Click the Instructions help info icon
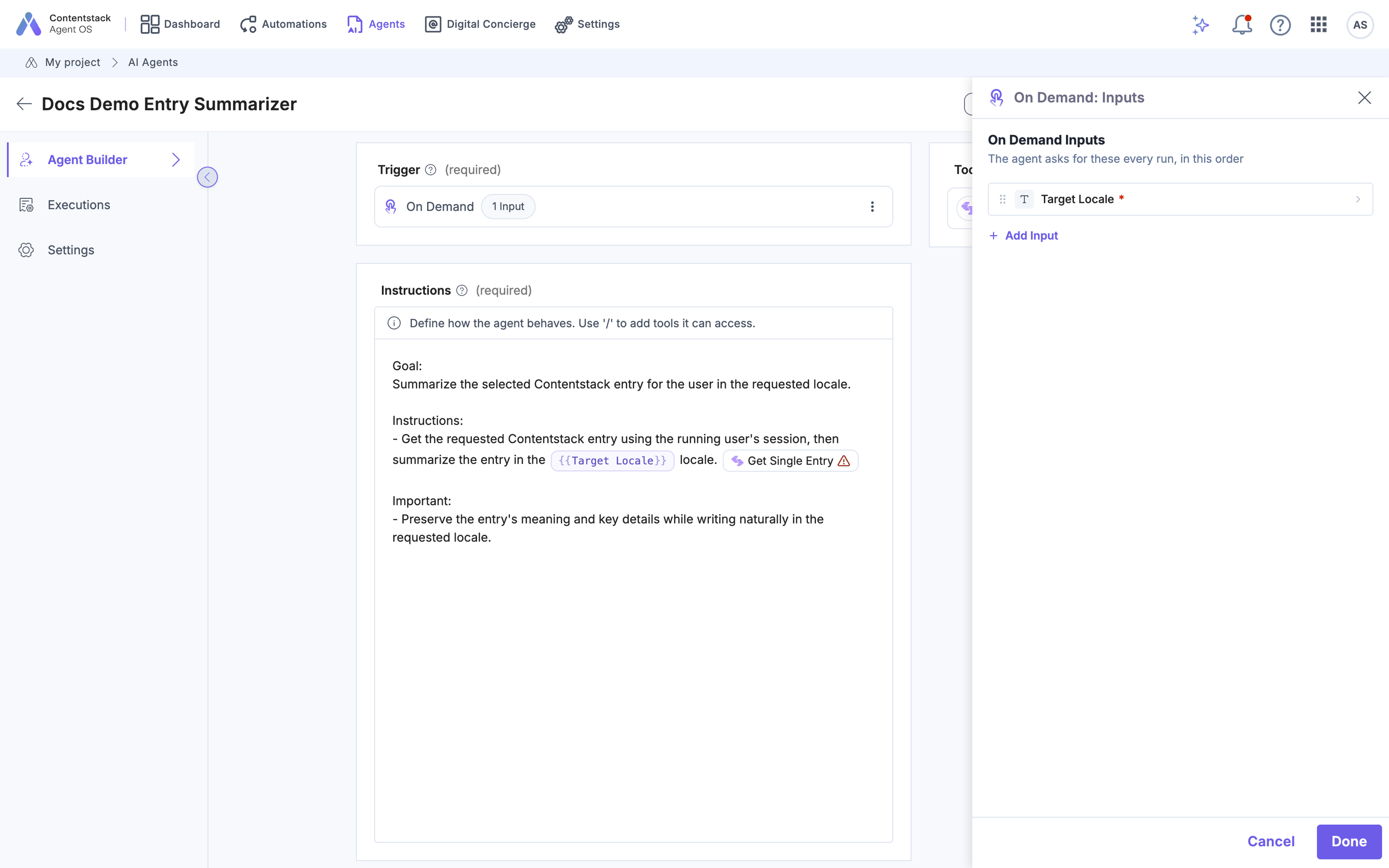 tap(462, 290)
